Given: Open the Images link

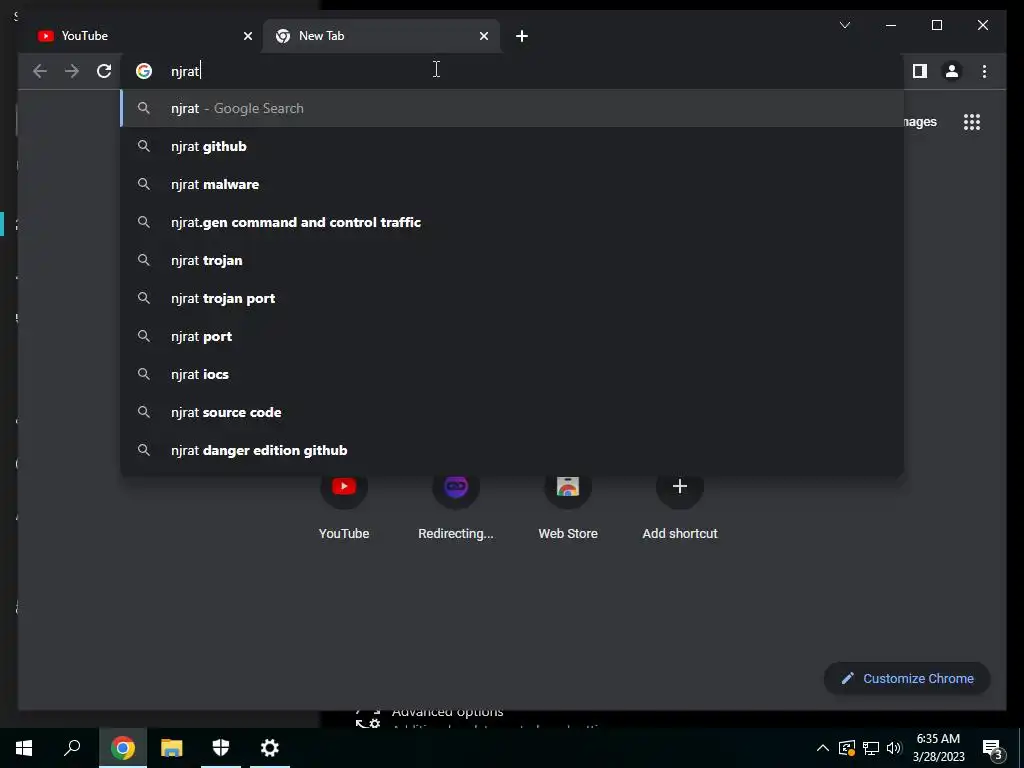Looking at the screenshot, I should click(920, 122).
